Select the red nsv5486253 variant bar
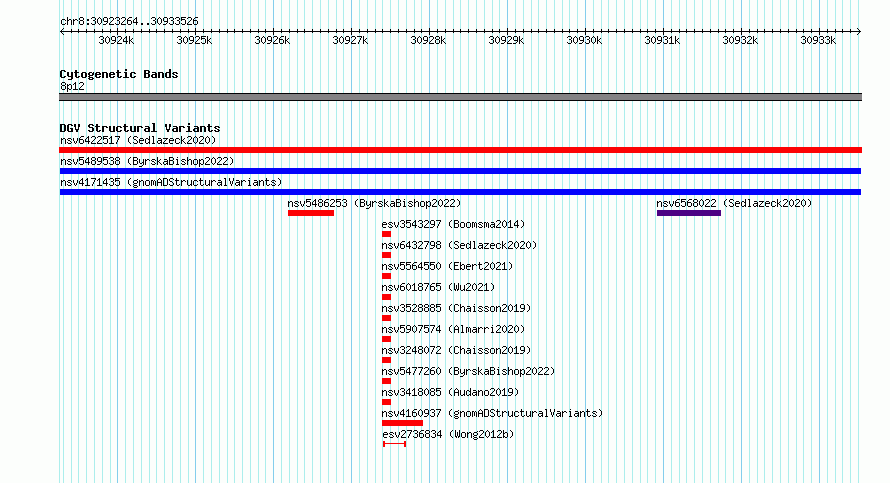 pos(311,213)
